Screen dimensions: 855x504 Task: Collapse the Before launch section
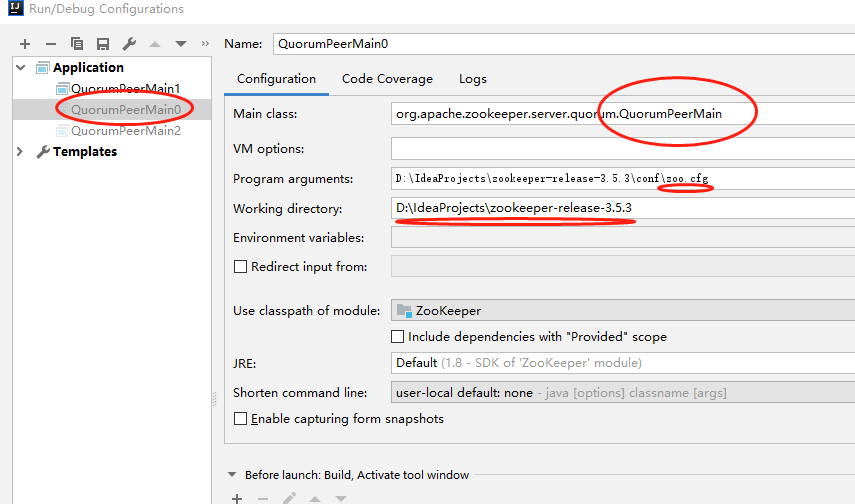click(x=232, y=475)
